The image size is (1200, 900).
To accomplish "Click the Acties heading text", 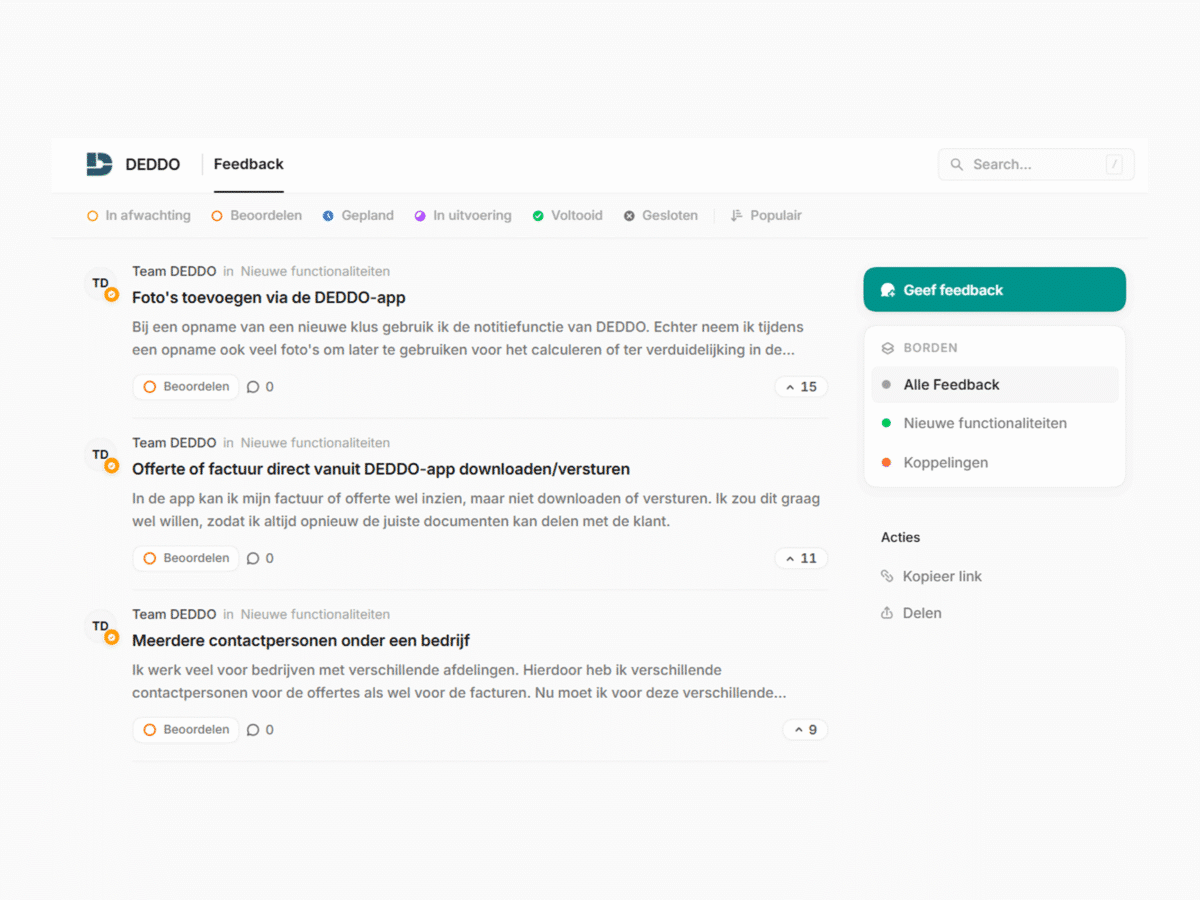I will tap(901, 537).
